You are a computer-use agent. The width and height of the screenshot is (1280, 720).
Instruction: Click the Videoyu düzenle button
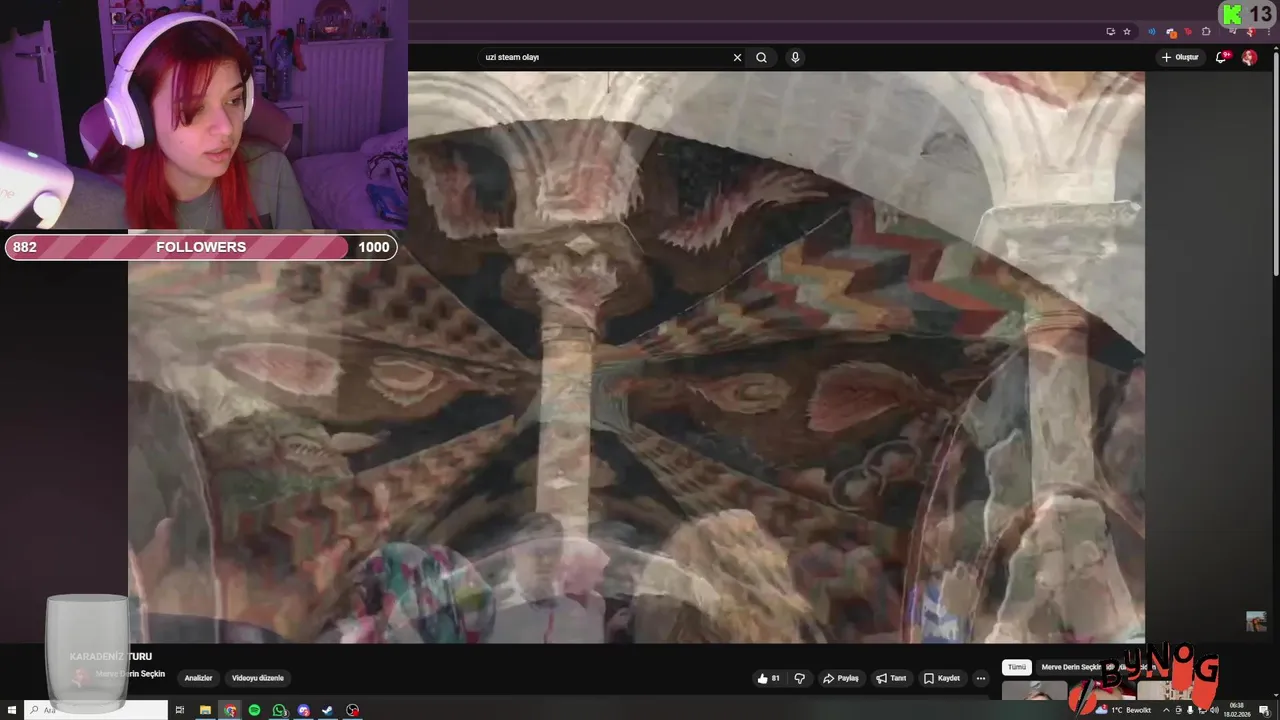[x=258, y=678]
